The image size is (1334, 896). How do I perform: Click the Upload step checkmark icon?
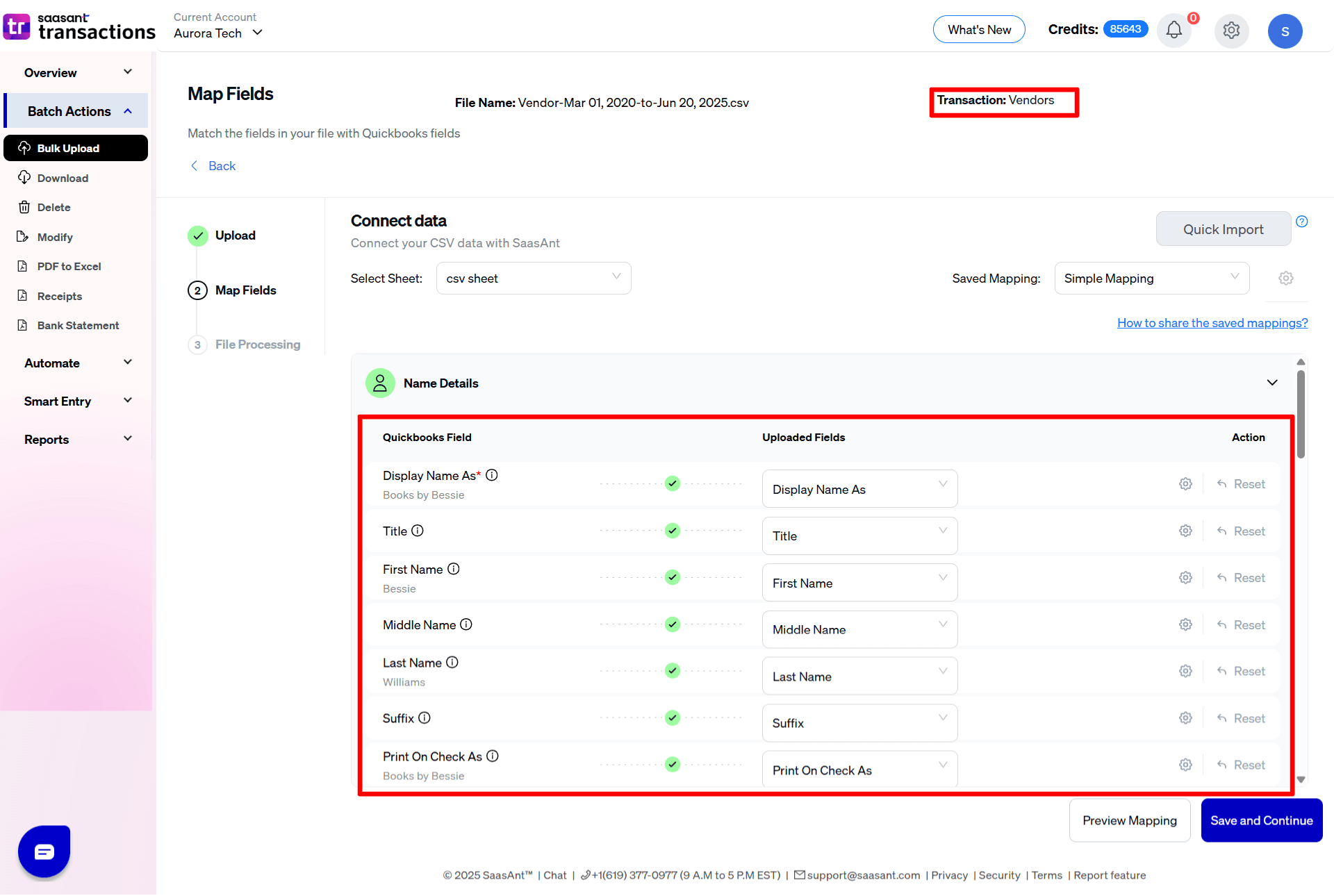click(198, 235)
